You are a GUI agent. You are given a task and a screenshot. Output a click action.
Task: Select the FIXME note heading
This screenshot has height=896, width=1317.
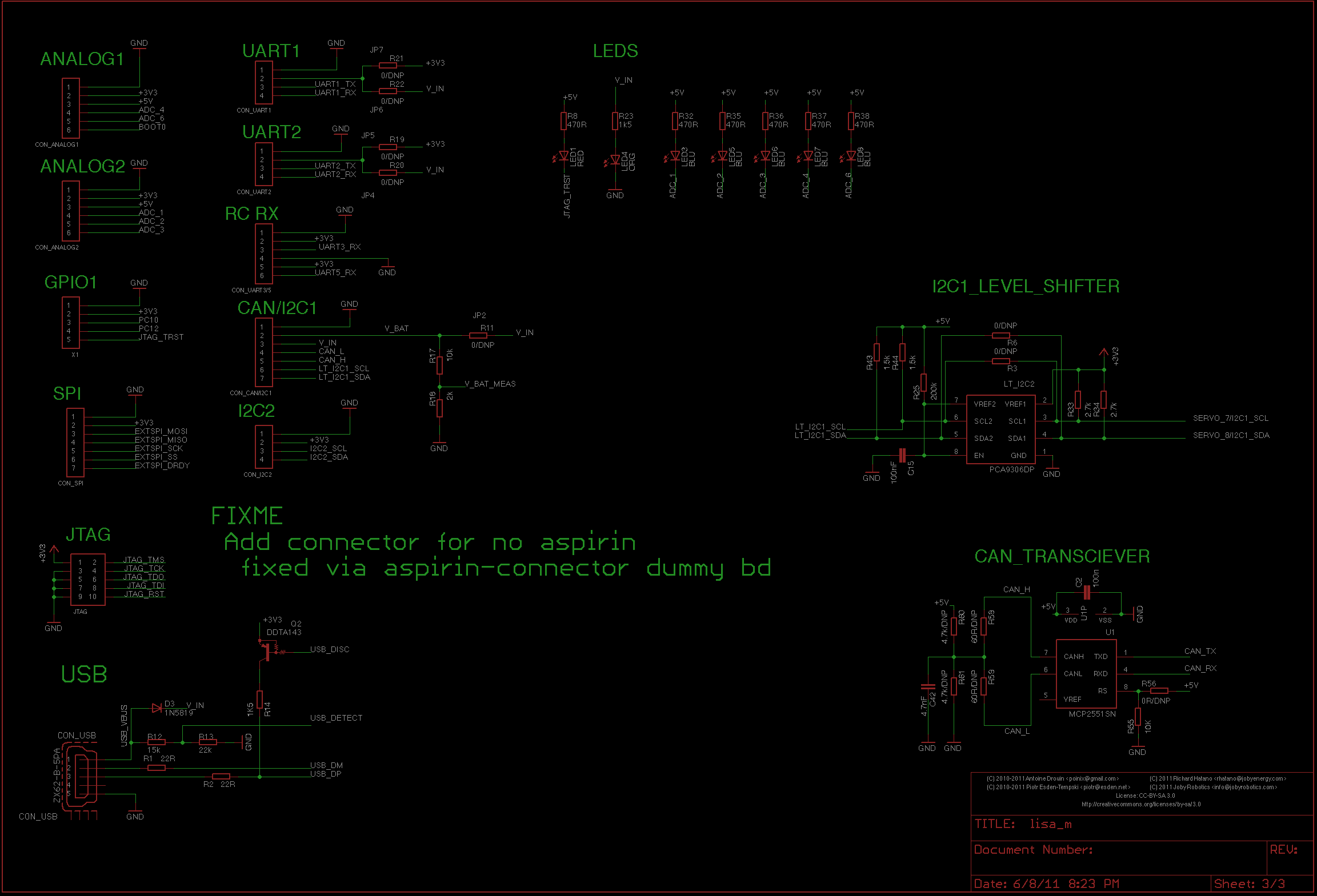pos(247,516)
